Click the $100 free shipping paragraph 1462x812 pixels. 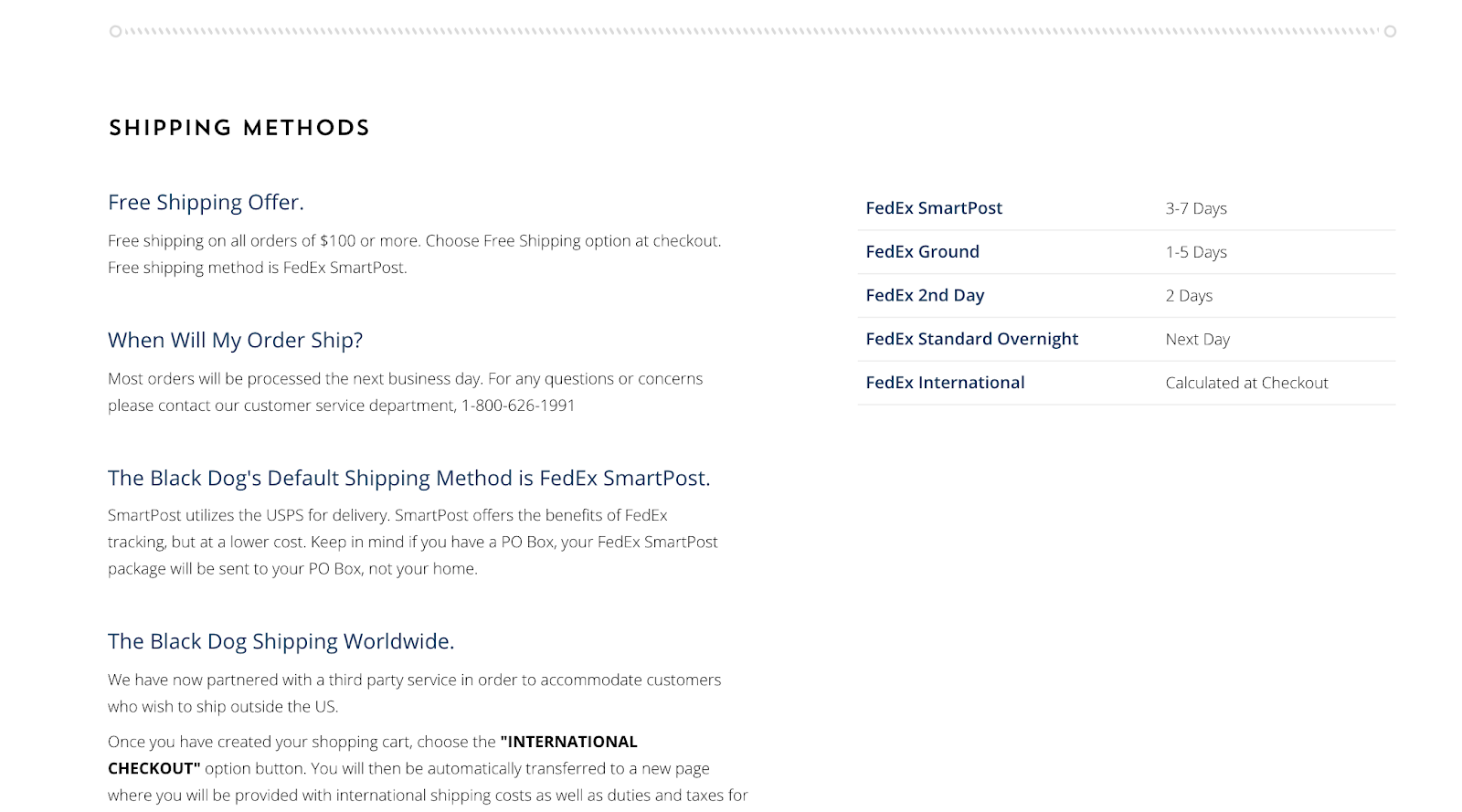[x=415, y=254]
